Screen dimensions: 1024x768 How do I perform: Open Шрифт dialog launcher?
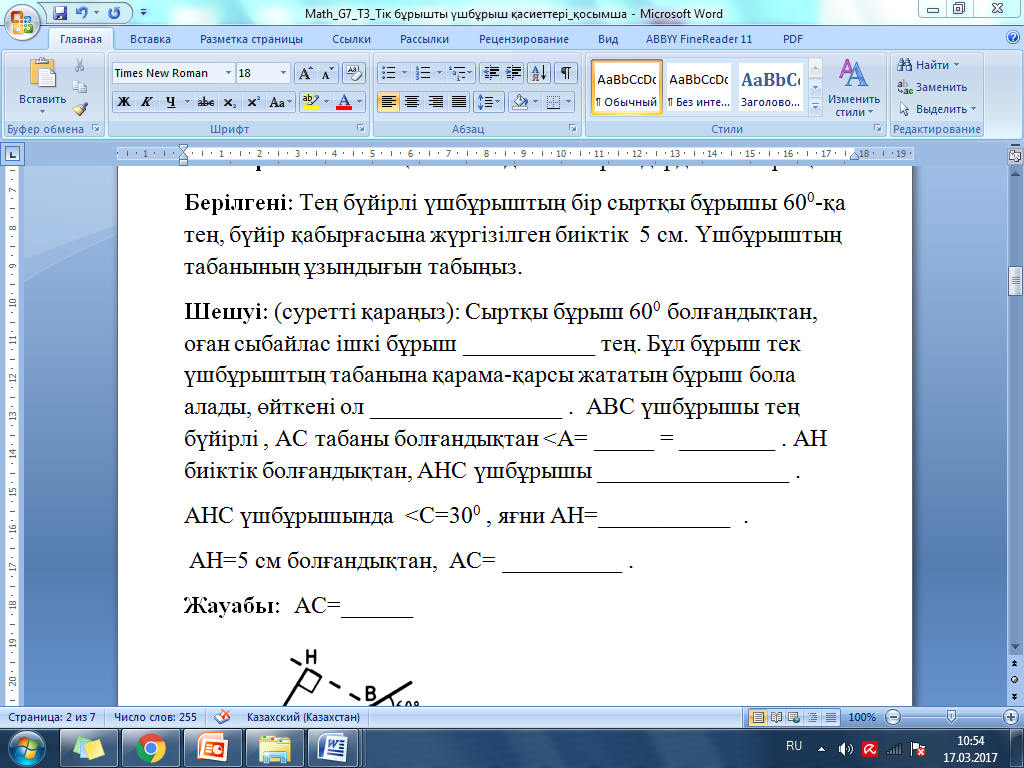point(360,129)
